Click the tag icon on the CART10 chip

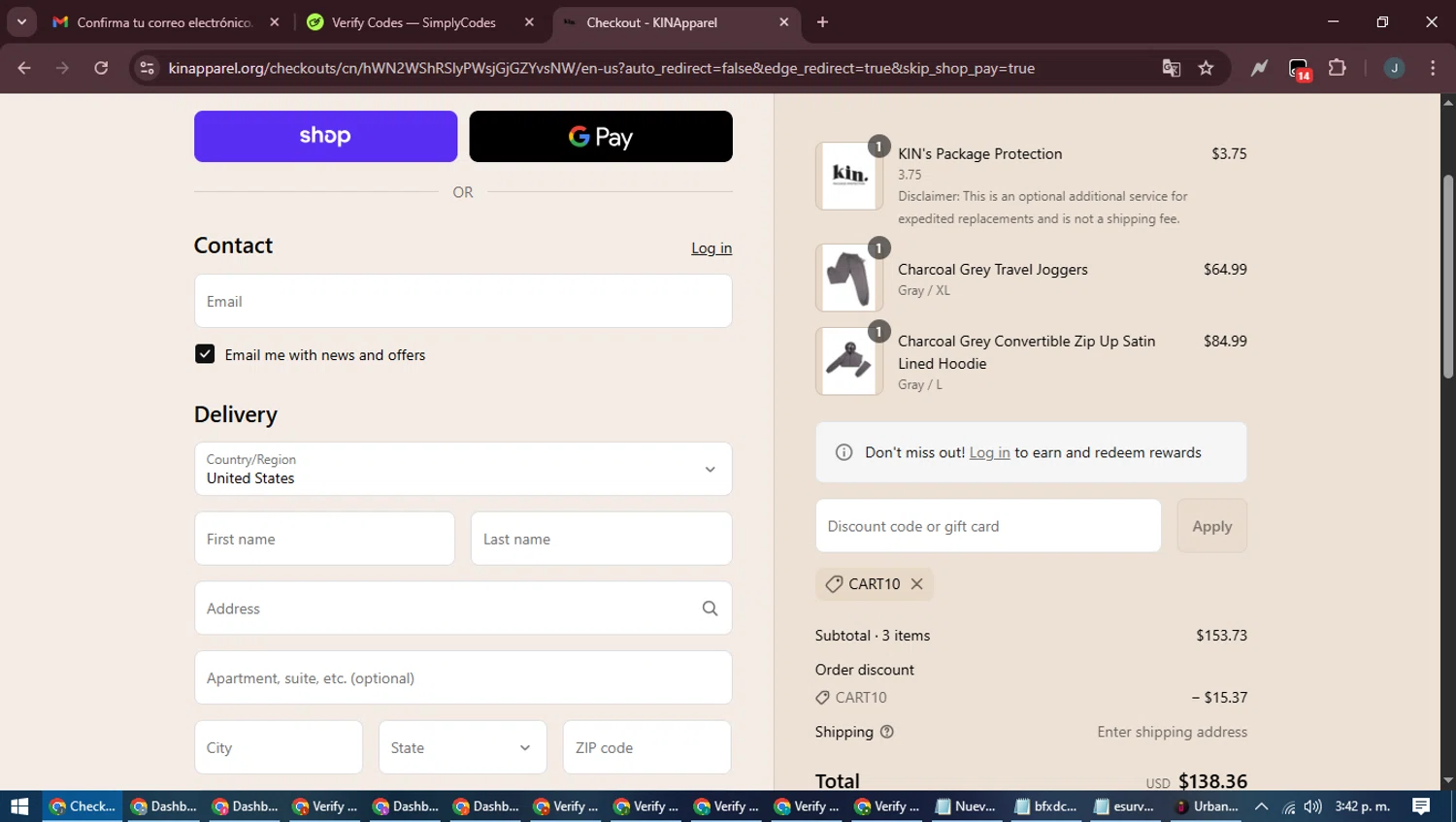pos(834,584)
